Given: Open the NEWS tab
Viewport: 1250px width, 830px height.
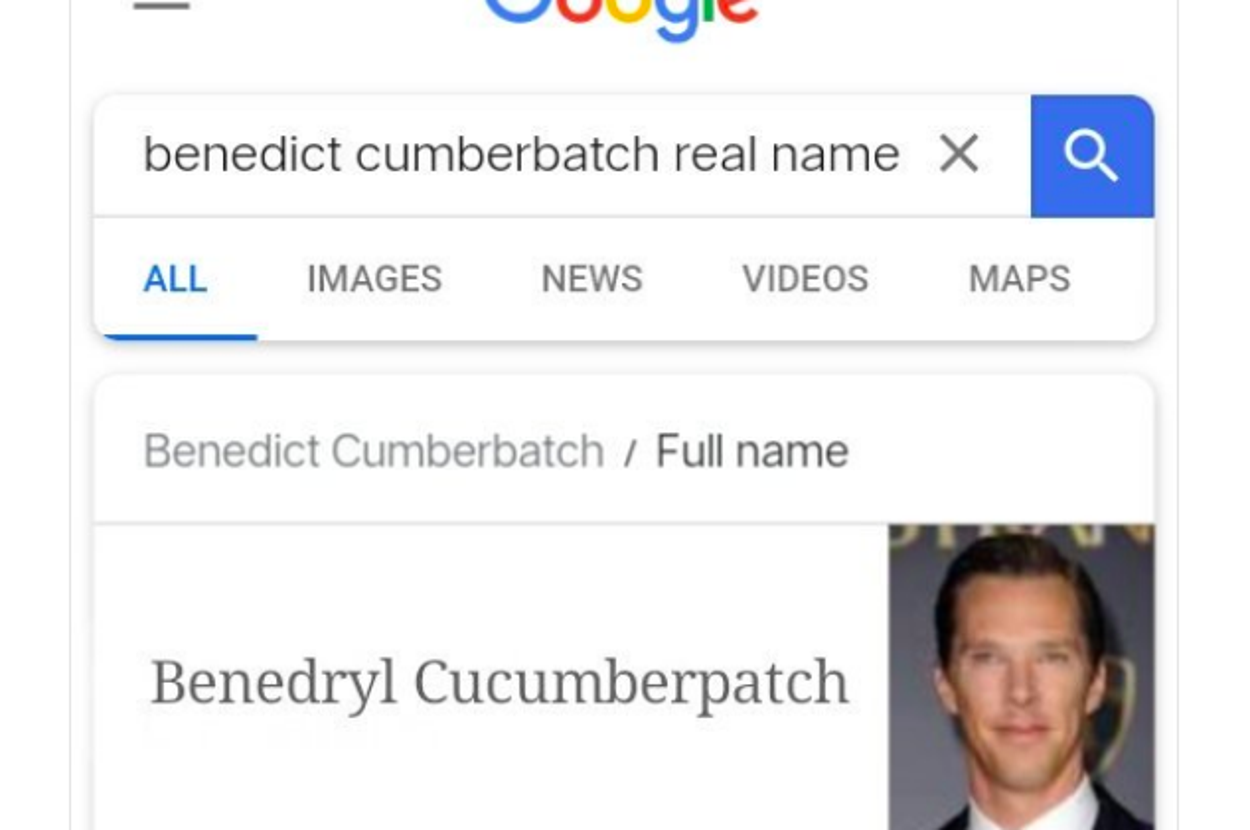Looking at the screenshot, I should (x=592, y=279).
